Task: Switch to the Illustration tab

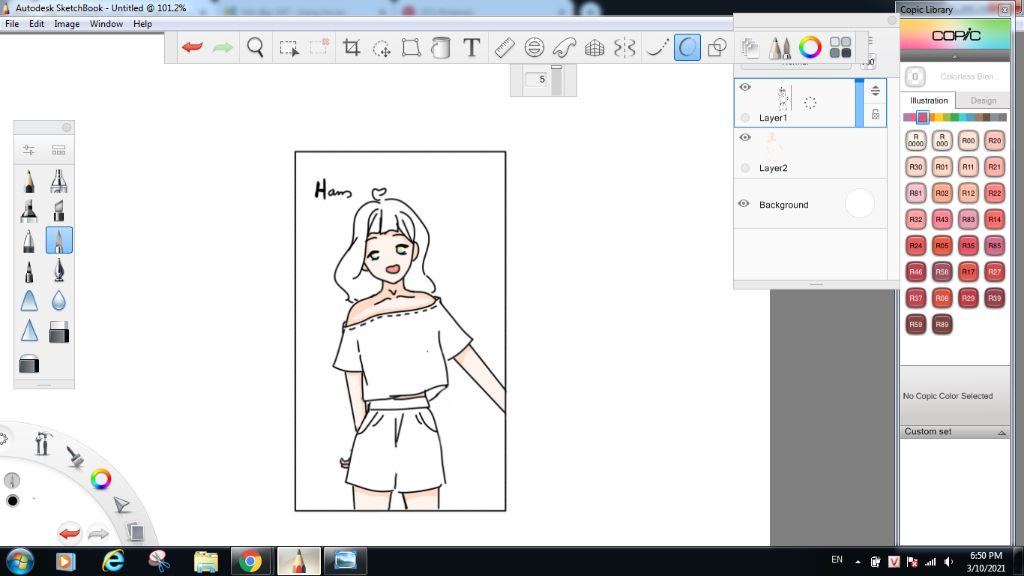Action: pos(929,101)
